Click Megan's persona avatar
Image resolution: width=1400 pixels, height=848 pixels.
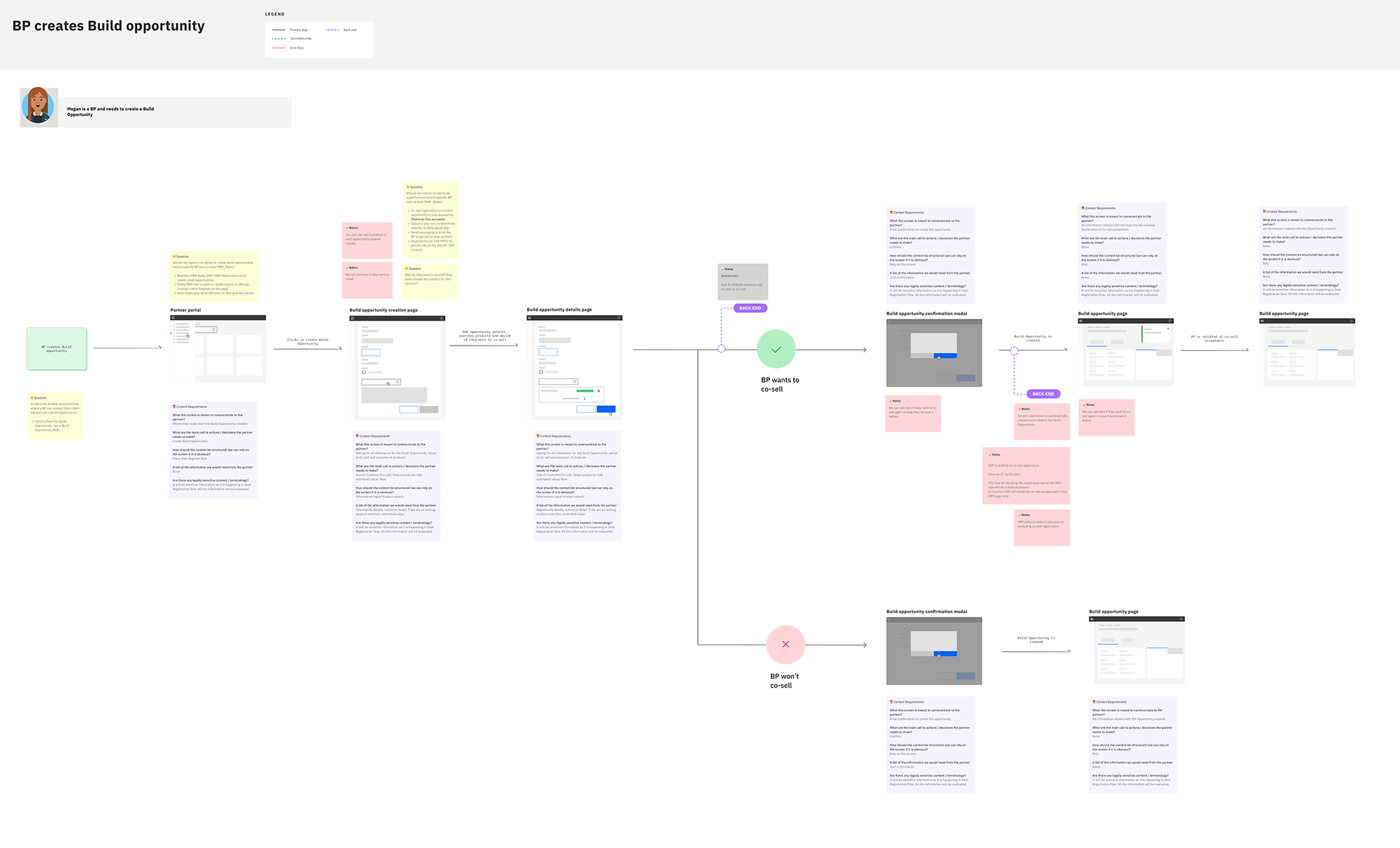pyautogui.click(x=39, y=106)
